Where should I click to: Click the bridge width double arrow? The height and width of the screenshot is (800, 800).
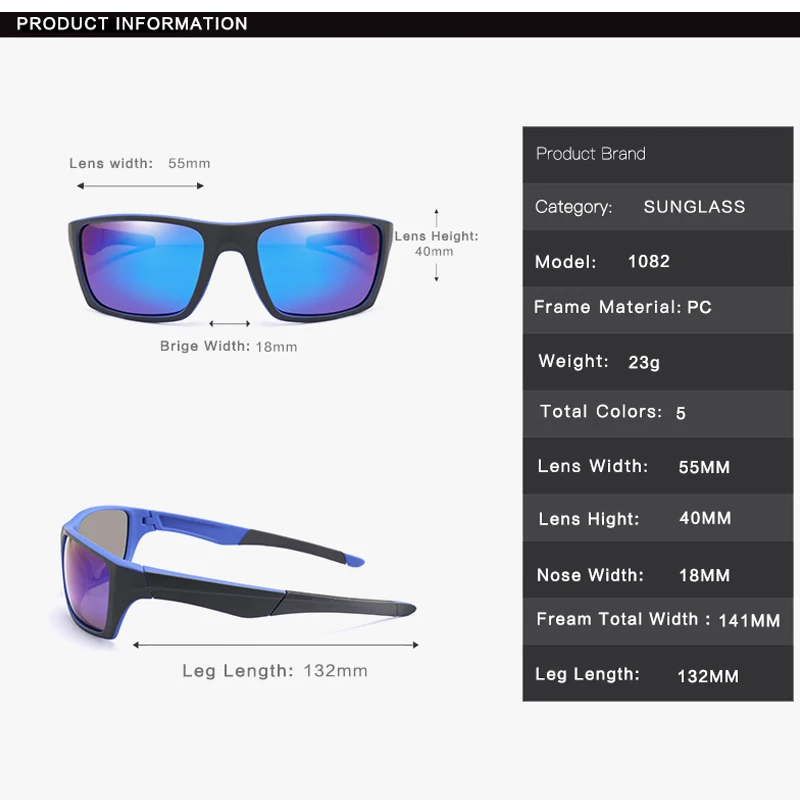(230, 323)
